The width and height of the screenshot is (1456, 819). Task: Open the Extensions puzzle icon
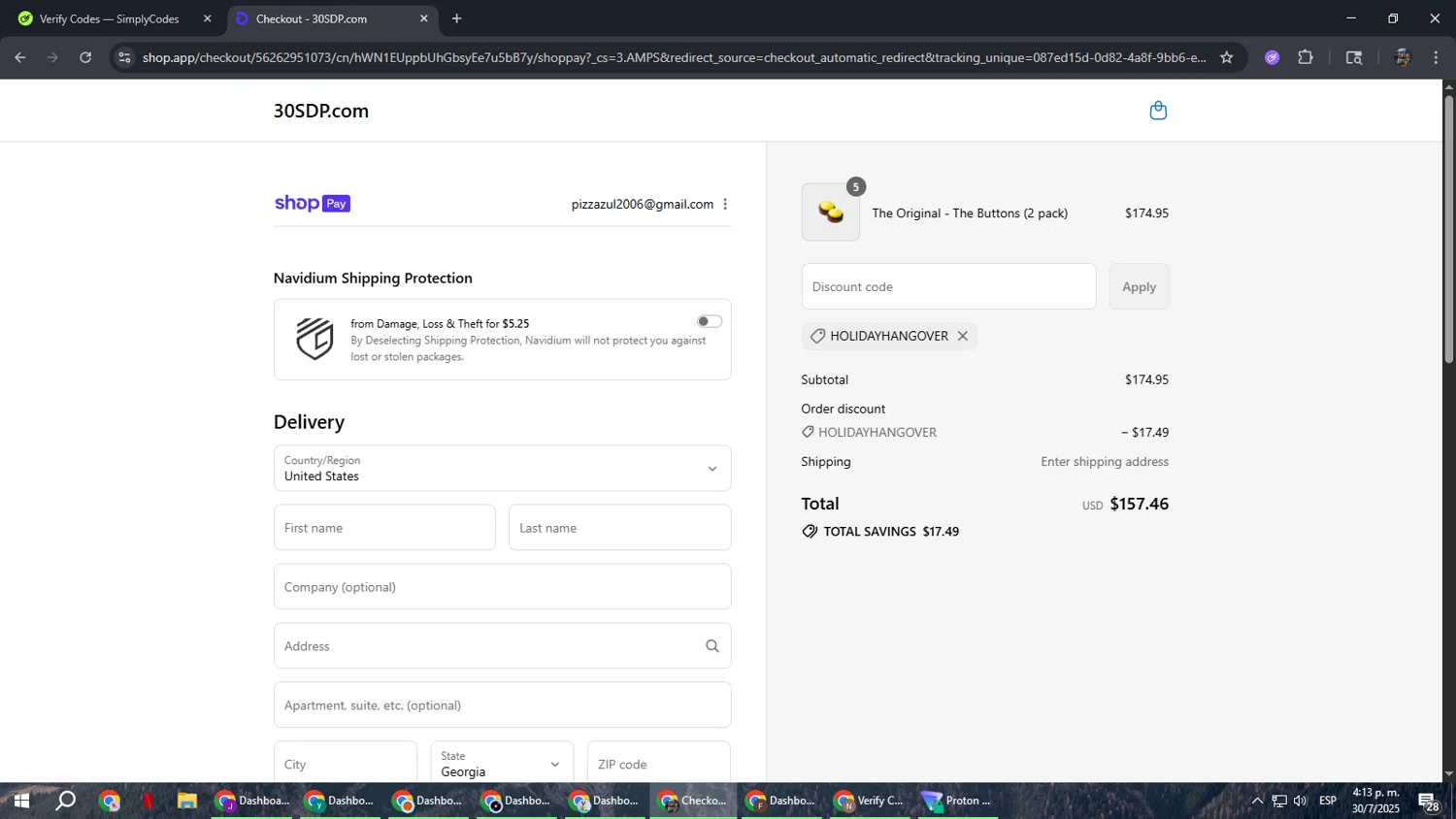(1306, 57)
